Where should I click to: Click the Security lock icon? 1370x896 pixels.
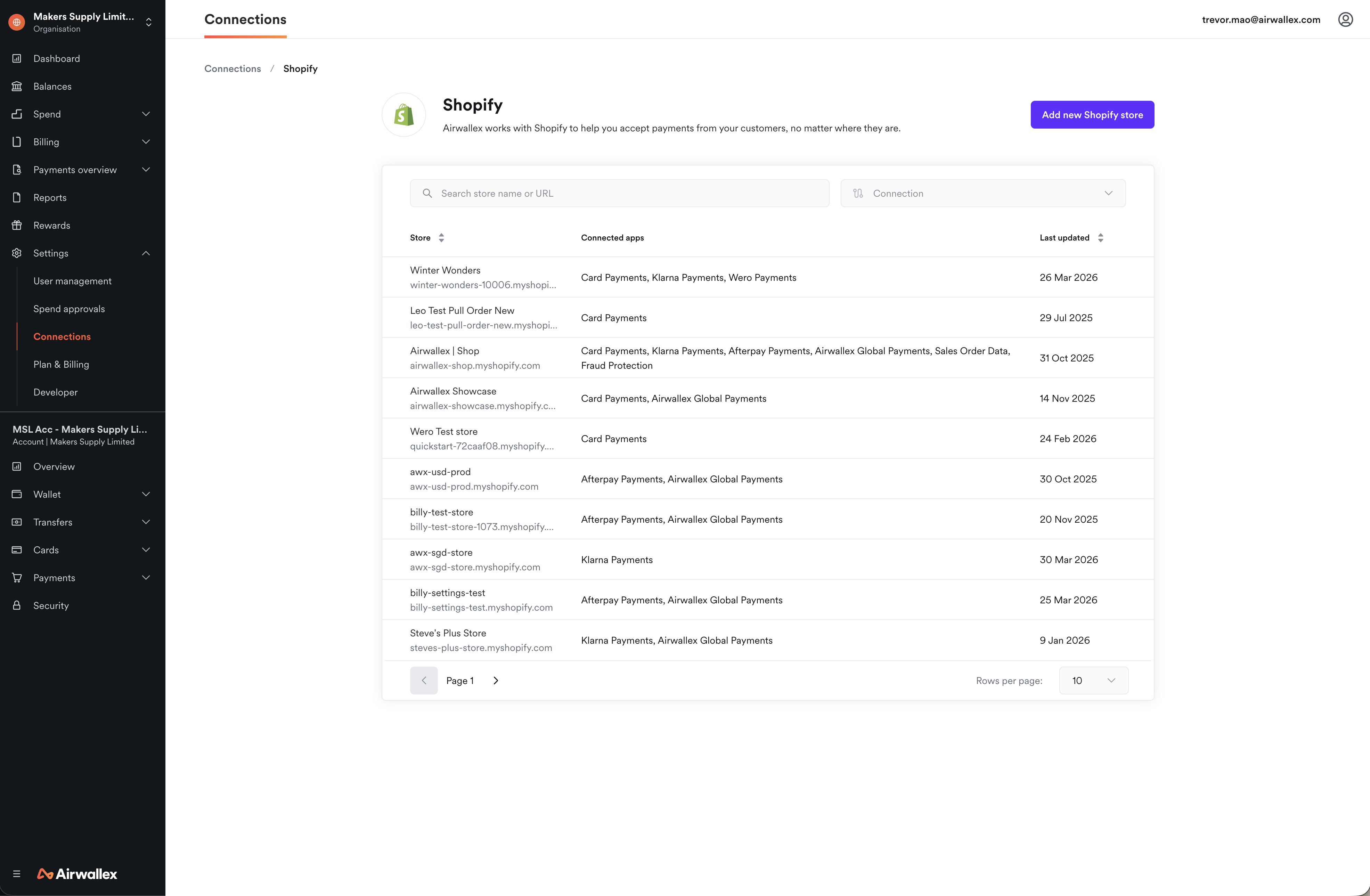tap(17, 605)
